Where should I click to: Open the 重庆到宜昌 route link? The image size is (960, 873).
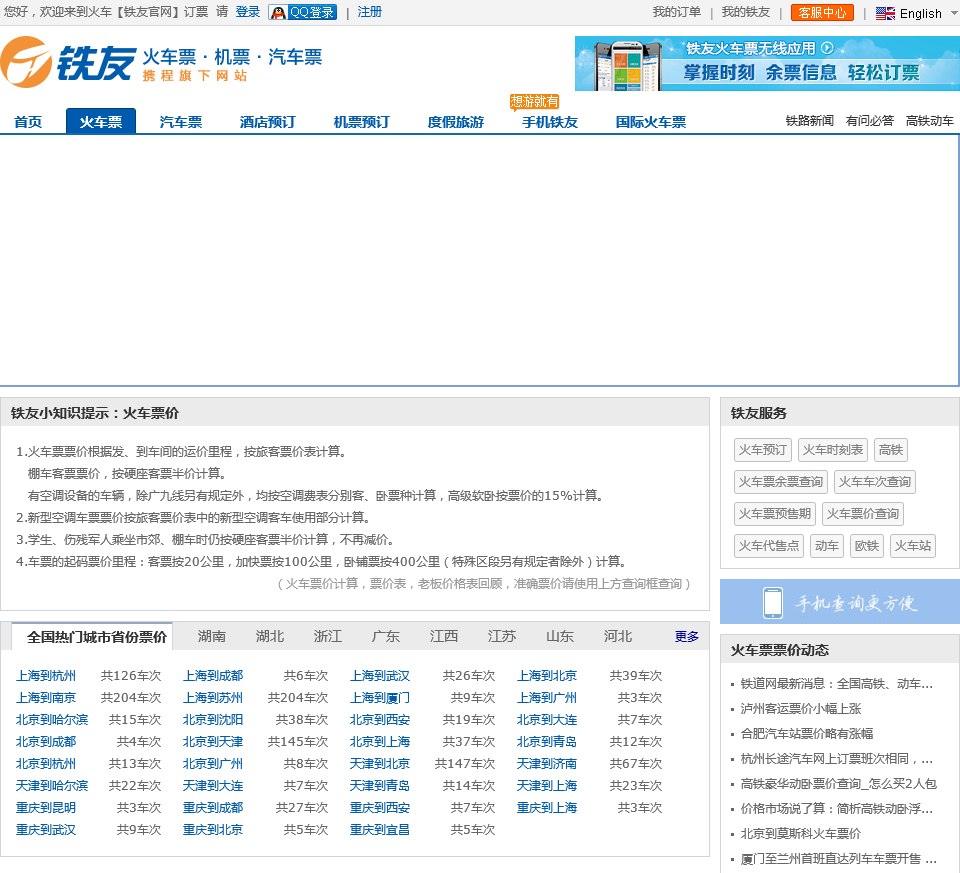(x=380, y=830)
